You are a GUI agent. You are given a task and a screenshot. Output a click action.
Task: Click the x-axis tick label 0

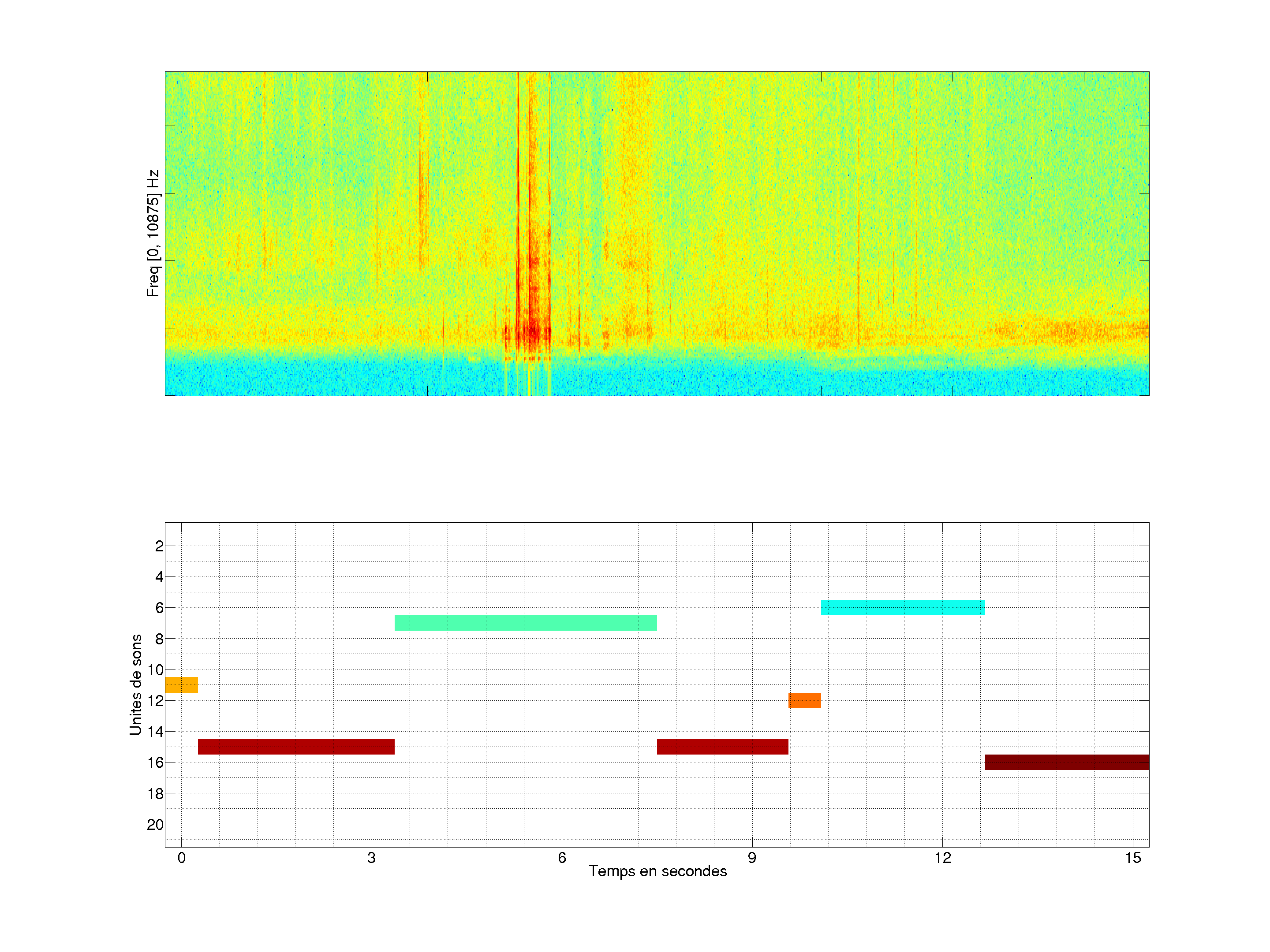click(181, 858)
